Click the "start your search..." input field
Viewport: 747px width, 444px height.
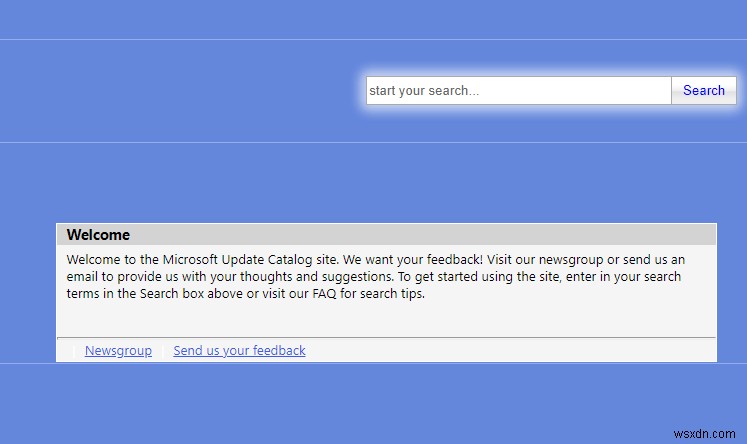(x=518, y=91)
